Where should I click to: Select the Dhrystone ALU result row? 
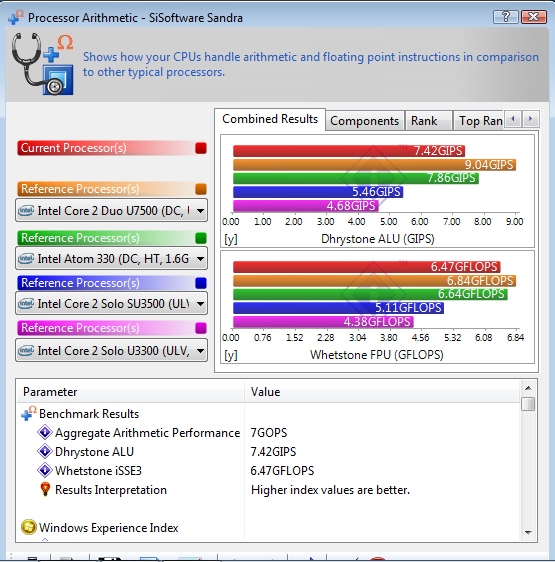[x=269, y=452]
